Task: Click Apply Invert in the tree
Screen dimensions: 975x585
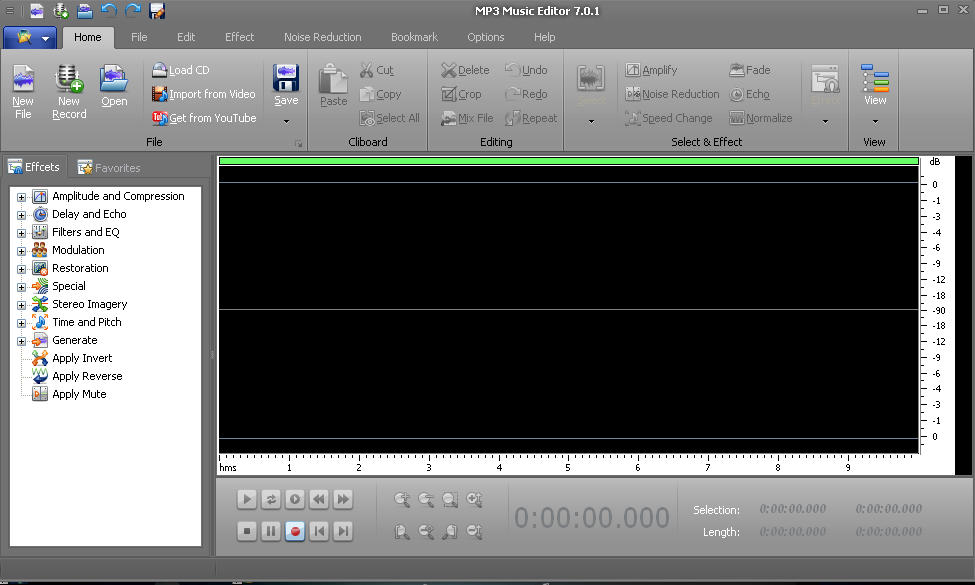Action: pyautogui.click(x=82, y=358)
